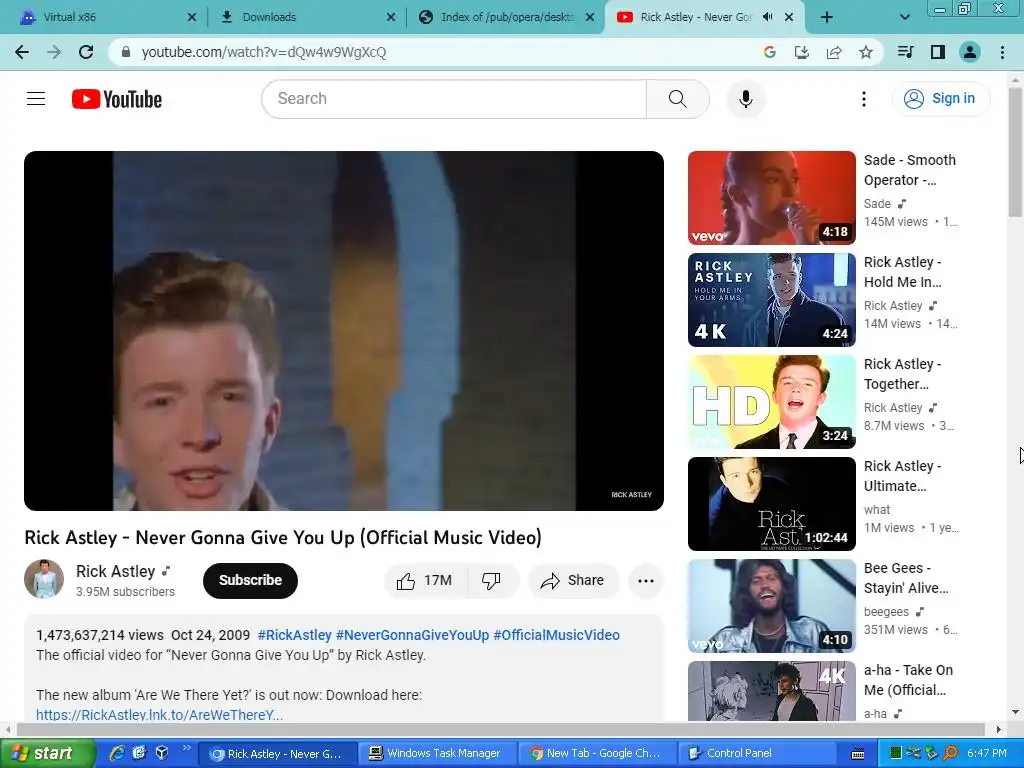Open Rick Astley Ultimate collection thumbnail
Screen dimensions: 1024x768
point(771,504)
